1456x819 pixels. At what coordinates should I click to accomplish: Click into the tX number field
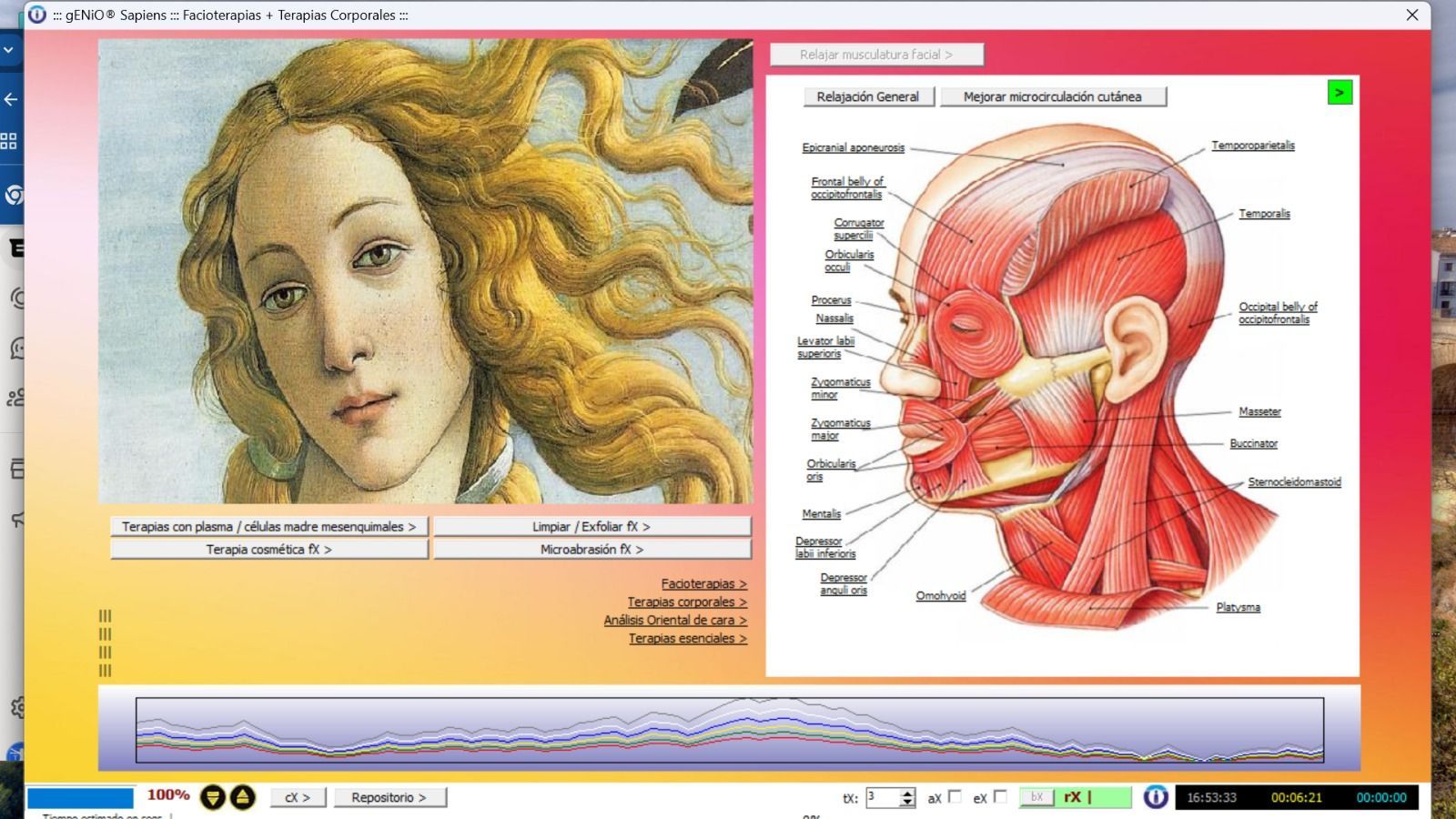[883, 797]
